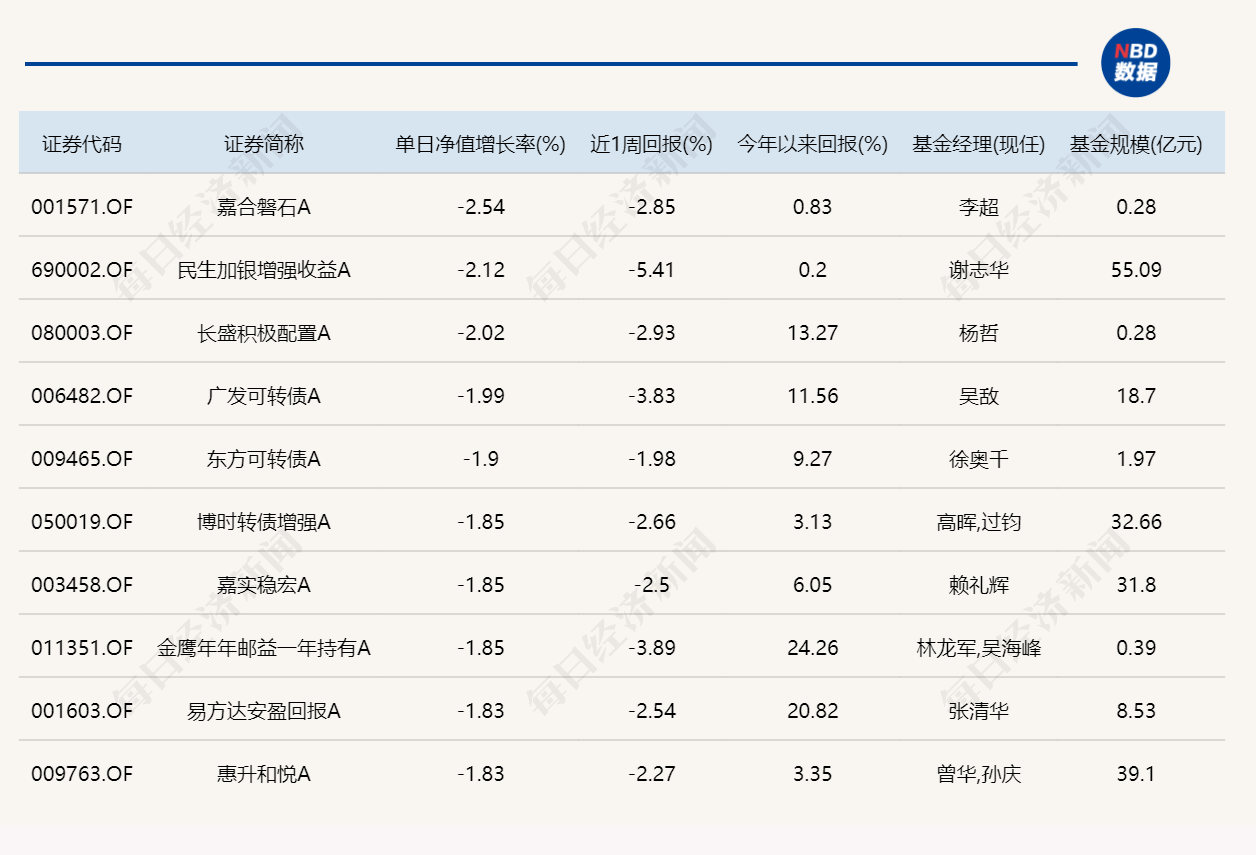Select weekly return value -2.93

tap(652, 333)
